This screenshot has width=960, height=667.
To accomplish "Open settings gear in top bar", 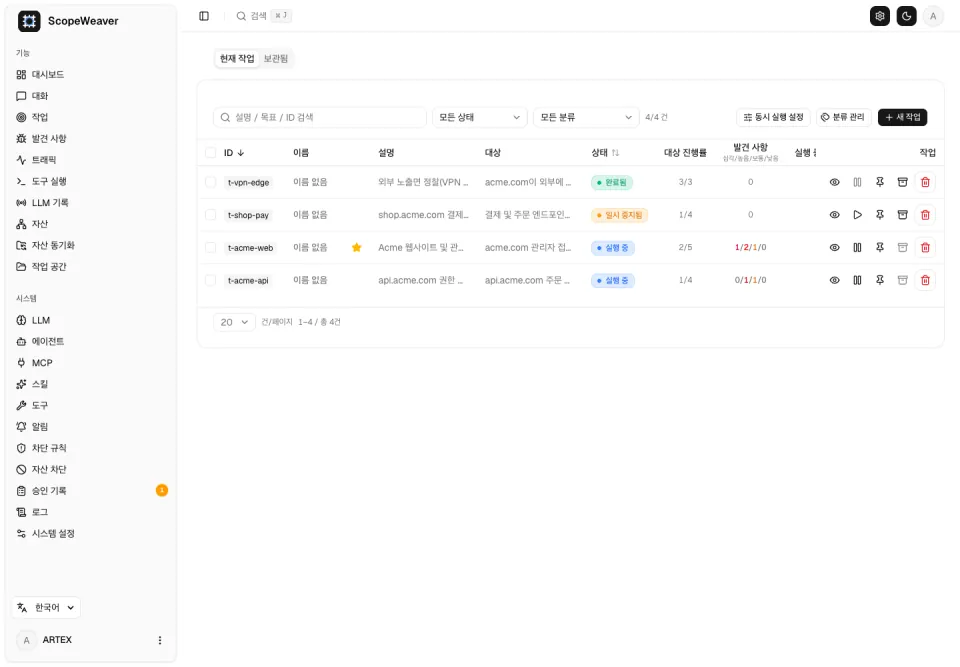I will point(880,17).
